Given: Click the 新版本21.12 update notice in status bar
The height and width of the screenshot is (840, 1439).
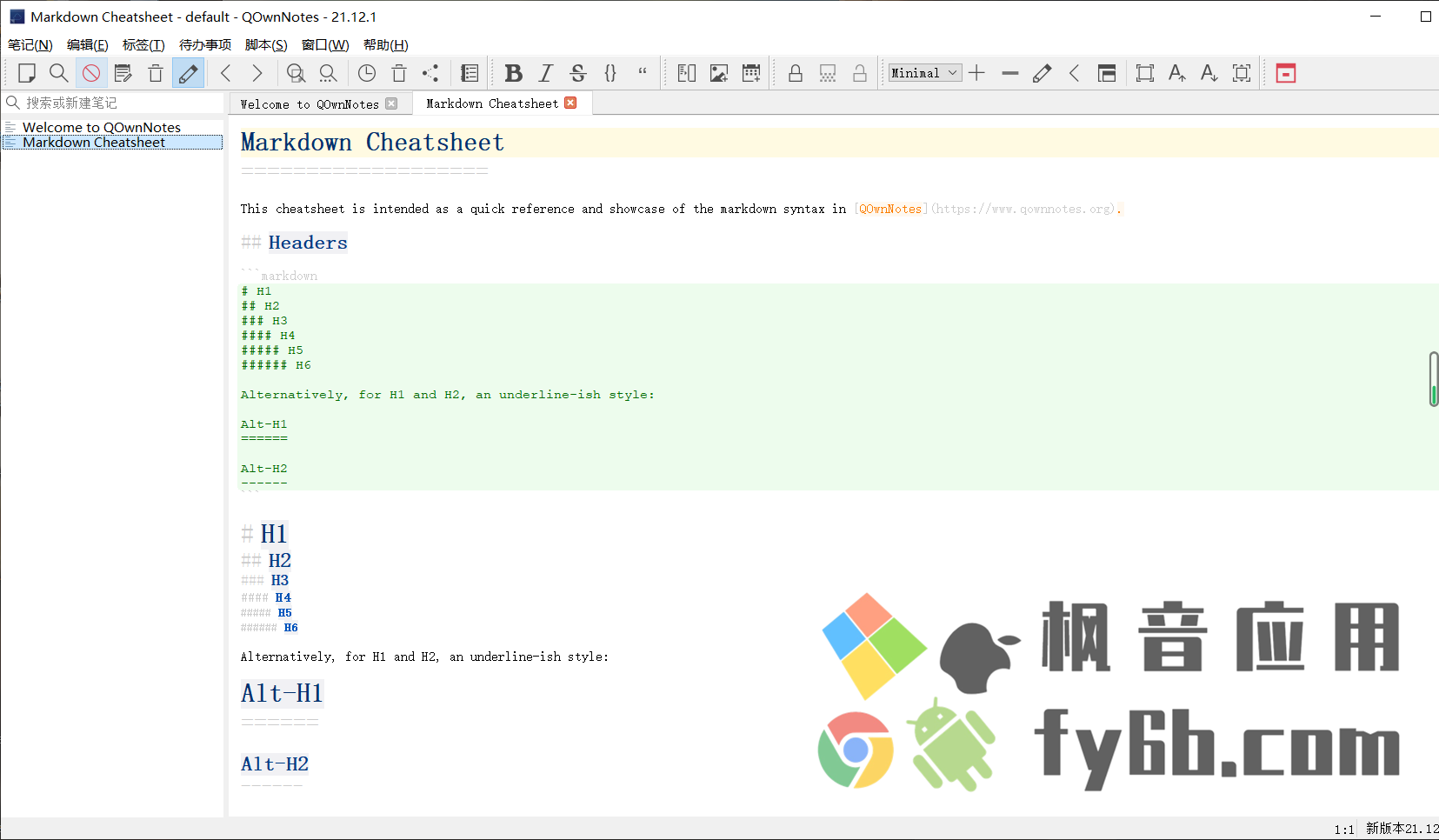Looking at the screenshot, I should click(1402, 829).
